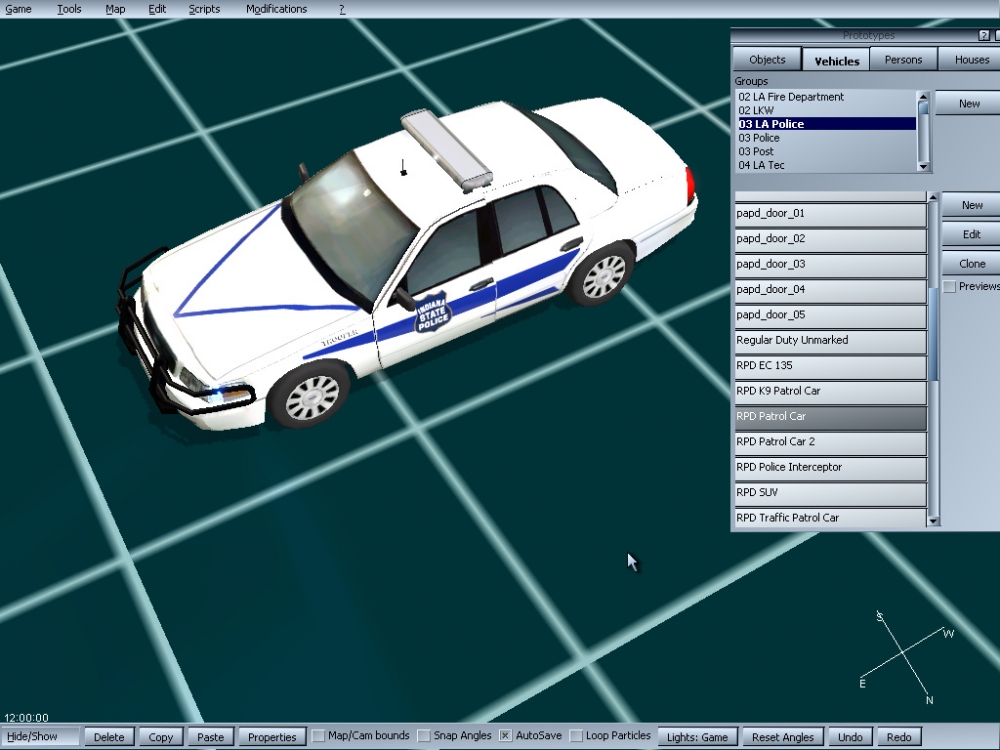The height and width of the screenshot is (750, 1000).
Task: Click the New button above Edit
Action: tap(971, 205)
